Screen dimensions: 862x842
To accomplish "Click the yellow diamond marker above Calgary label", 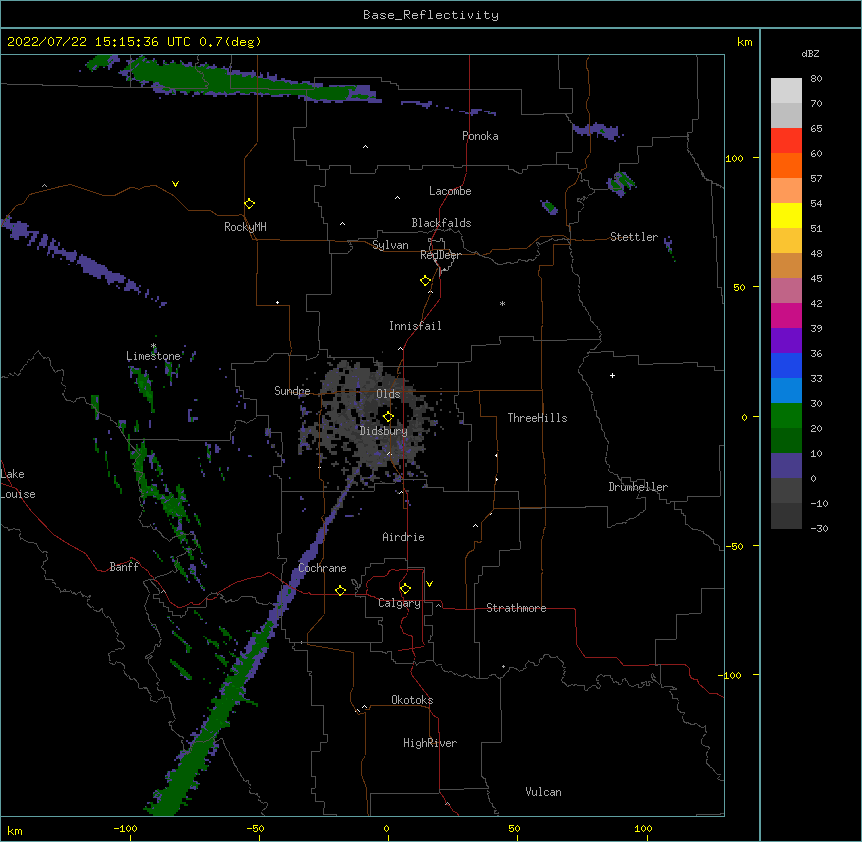I will point(405,589).
